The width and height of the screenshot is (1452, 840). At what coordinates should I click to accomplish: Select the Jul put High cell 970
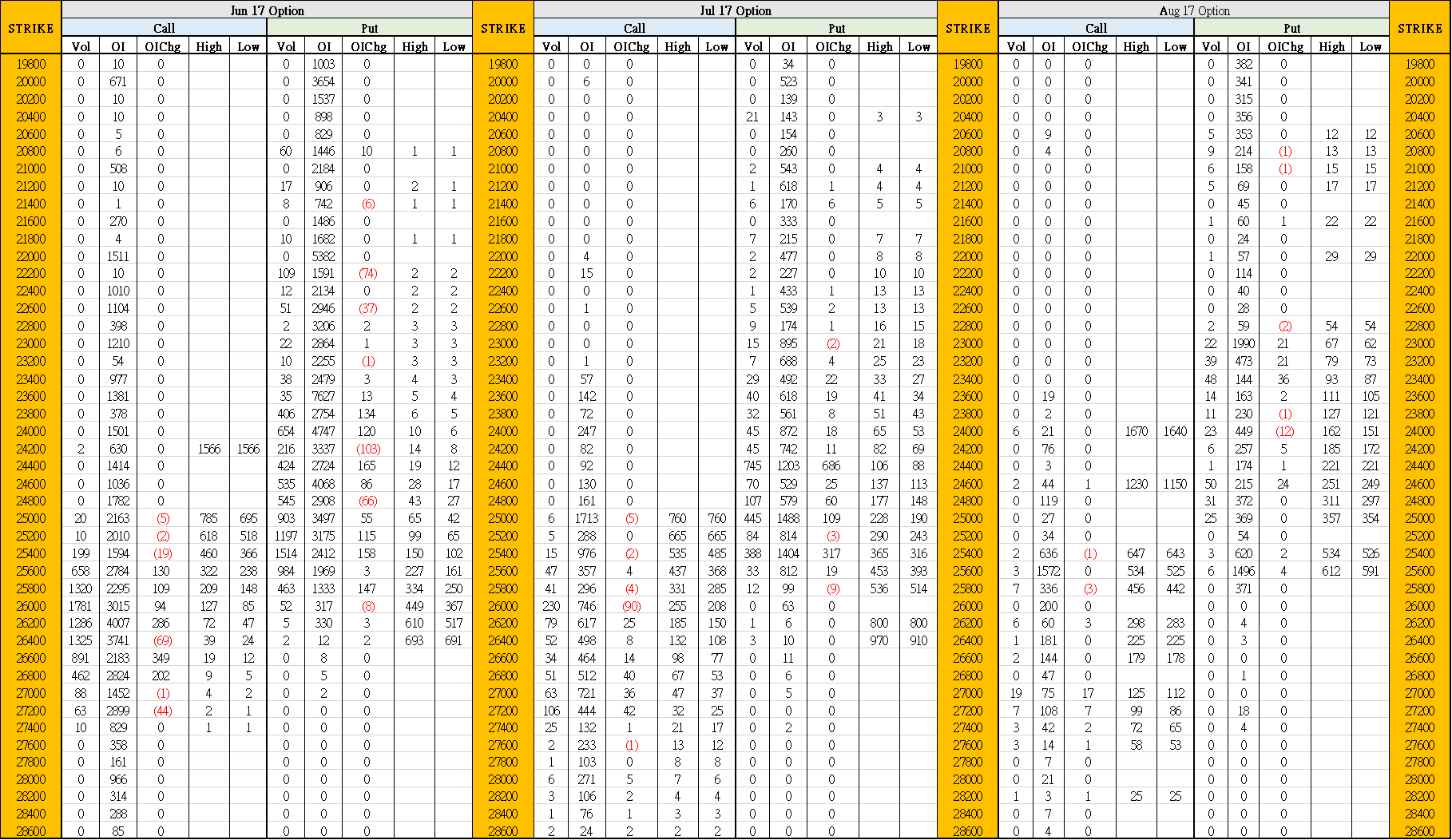point(879,640)
